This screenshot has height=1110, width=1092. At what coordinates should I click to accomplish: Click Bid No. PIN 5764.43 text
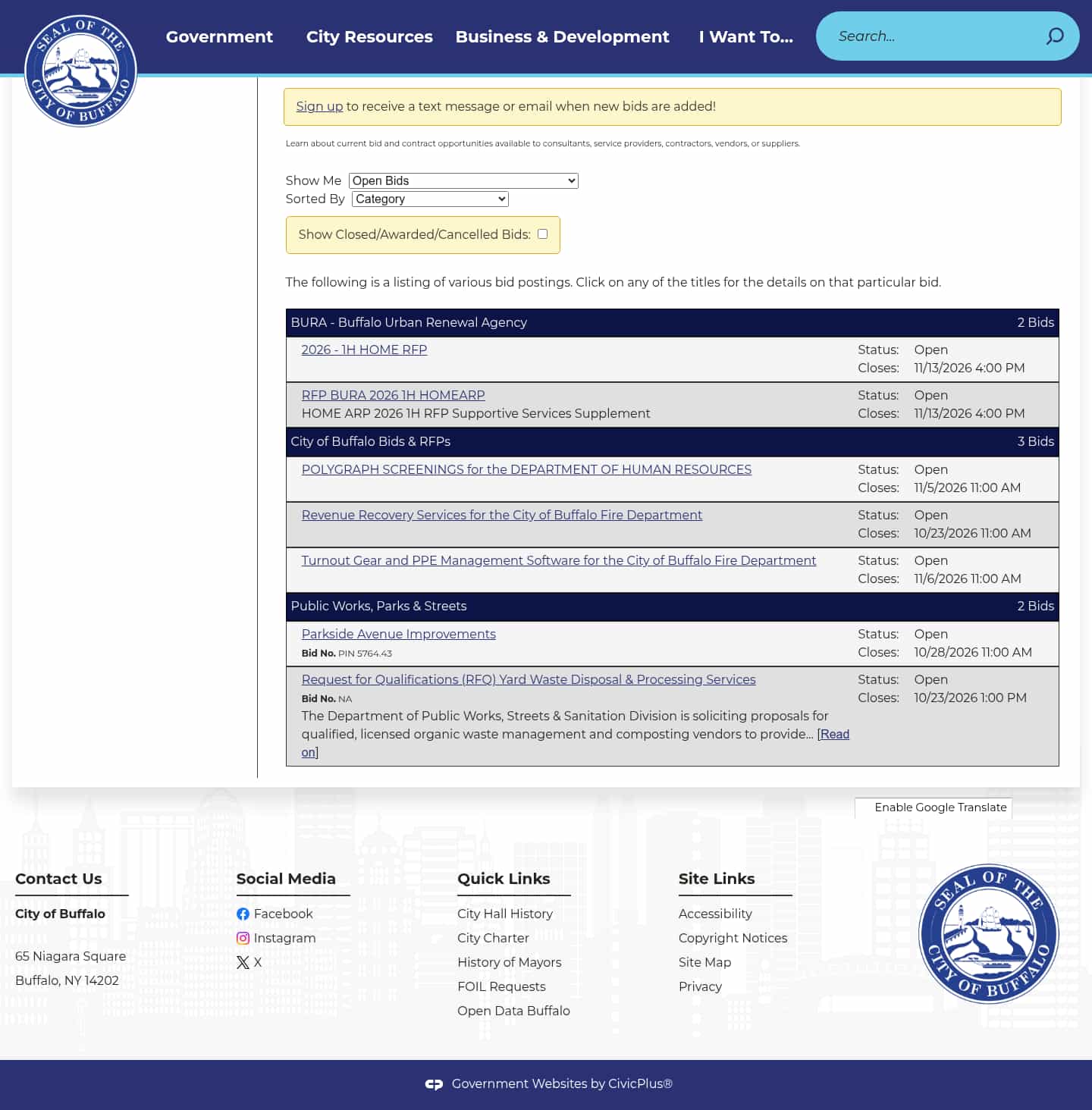click(x=347, y=654)
